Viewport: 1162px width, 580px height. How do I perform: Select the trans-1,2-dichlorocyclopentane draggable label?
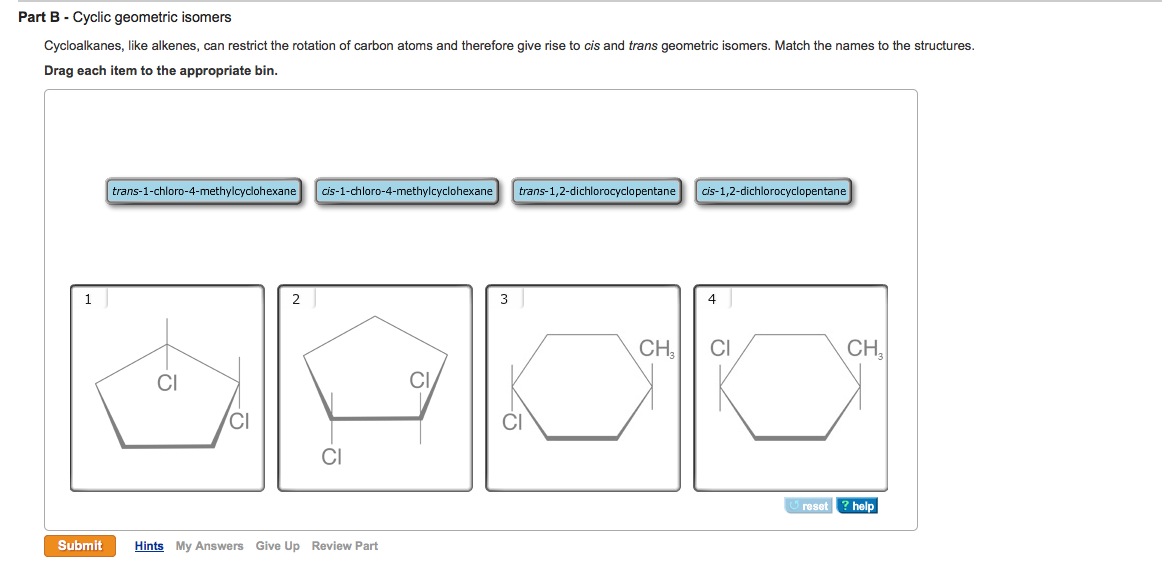point(596,191)
